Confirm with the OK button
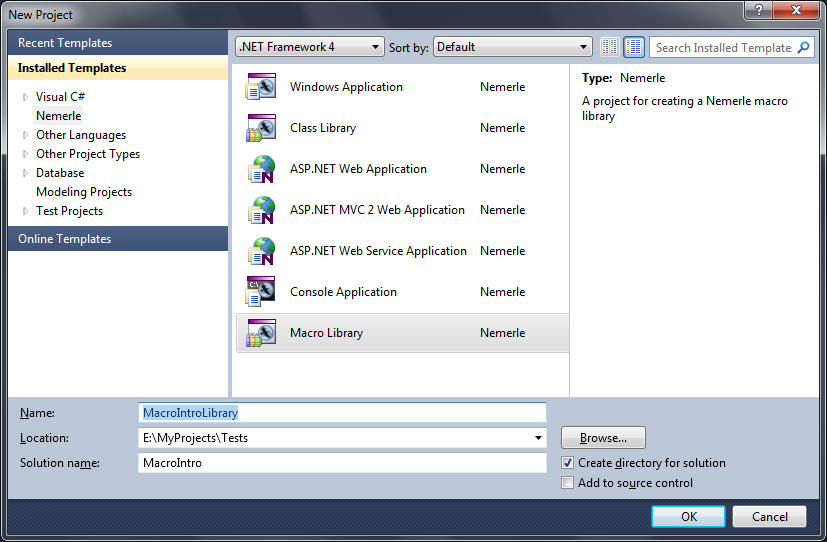This screenshot has height=542, width=827. pos(688,517)
